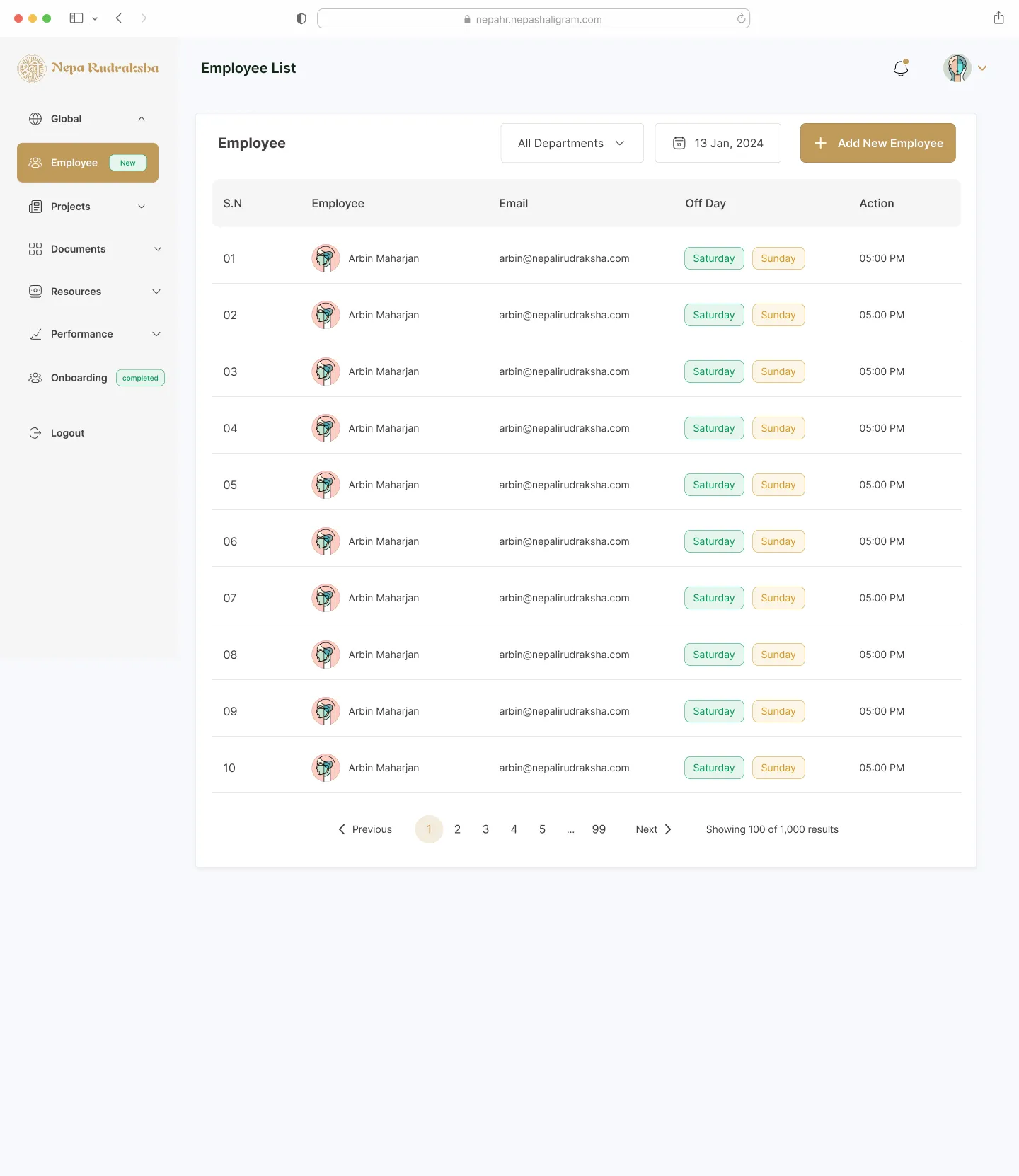Expand the Performance menu chevron
Viewport: 1019px width, 1176px height.
[x=156, y=334]
